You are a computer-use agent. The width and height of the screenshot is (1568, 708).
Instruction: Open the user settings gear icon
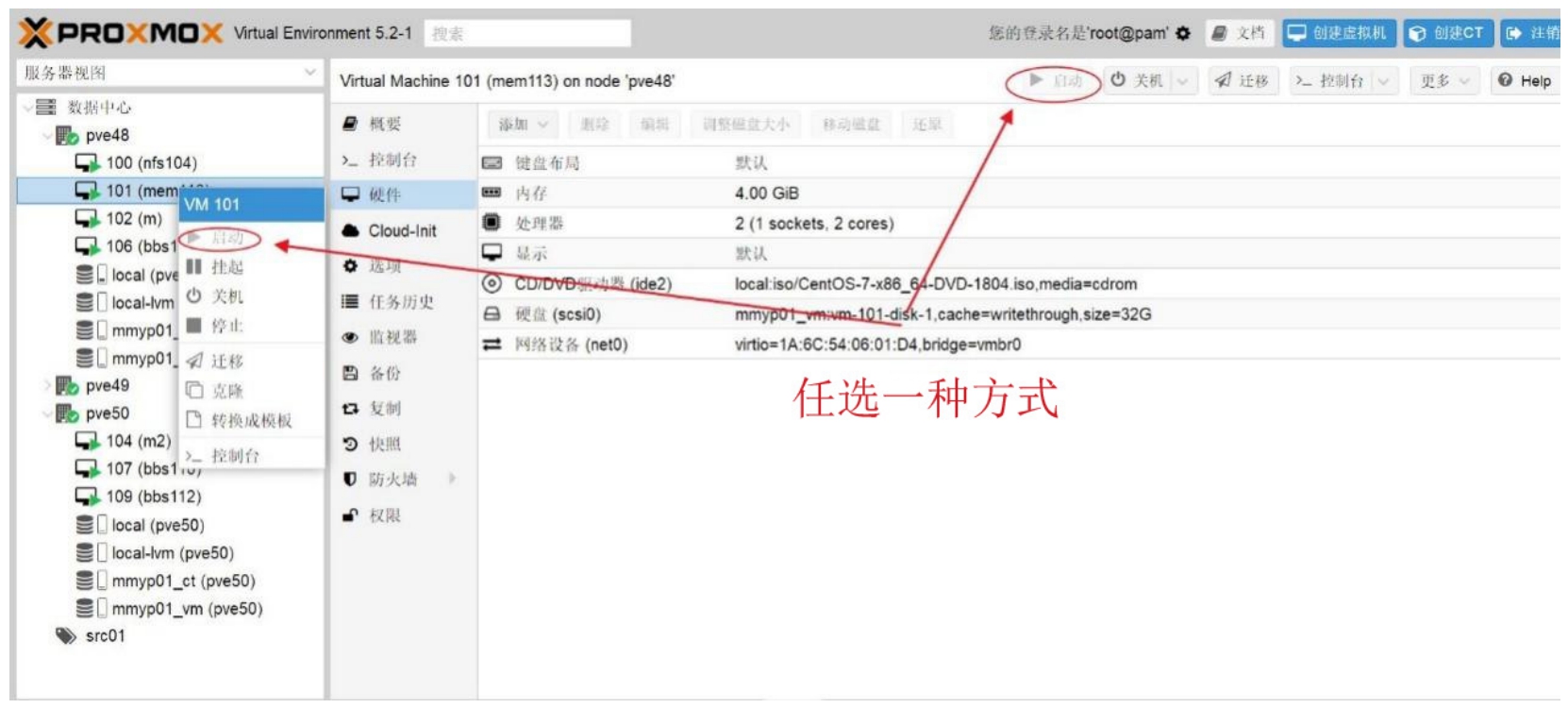coord(1183,34)
